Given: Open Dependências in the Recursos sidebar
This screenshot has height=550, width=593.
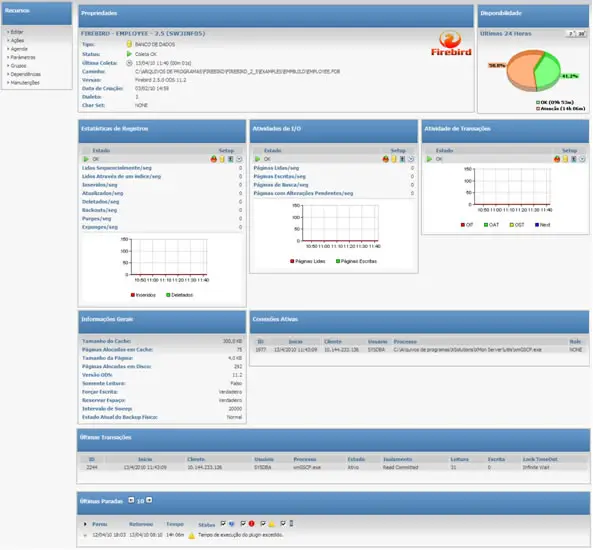Looking at the screenshot, I should pyautogui.click(x=25, y=74).
